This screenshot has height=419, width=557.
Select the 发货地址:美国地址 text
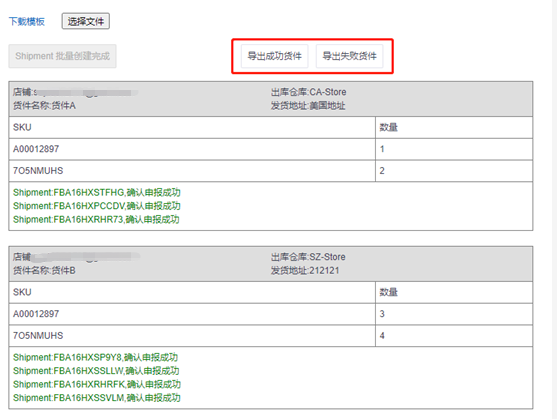point(308,106)
